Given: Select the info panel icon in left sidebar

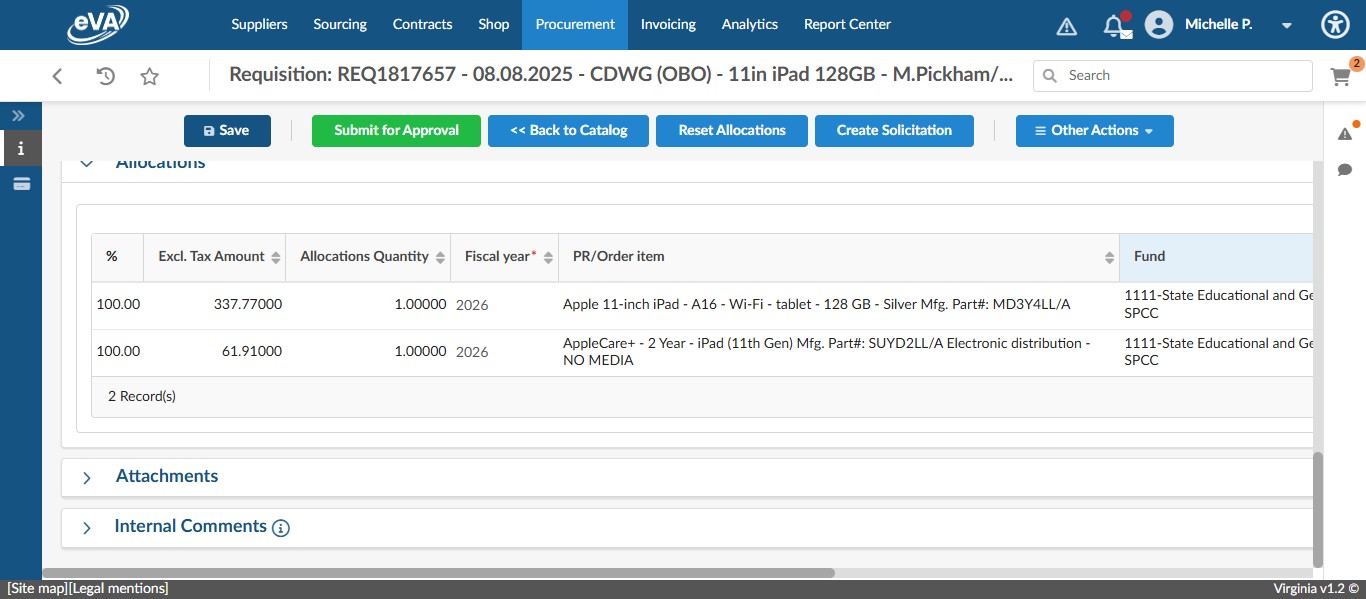Looking at the screenshot, I should [18, 149].
